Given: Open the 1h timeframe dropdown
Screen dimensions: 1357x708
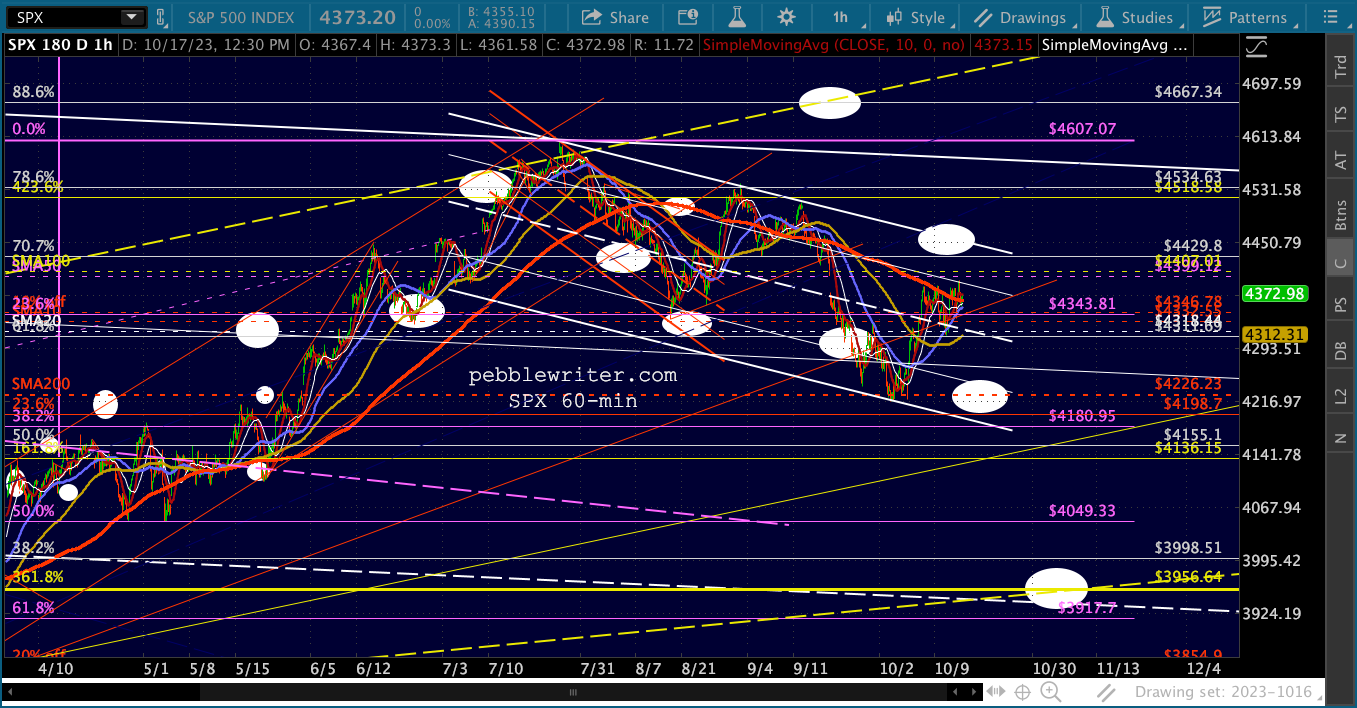Looking at the screenshot, I should pyautogui.click(x=840, y=17).
